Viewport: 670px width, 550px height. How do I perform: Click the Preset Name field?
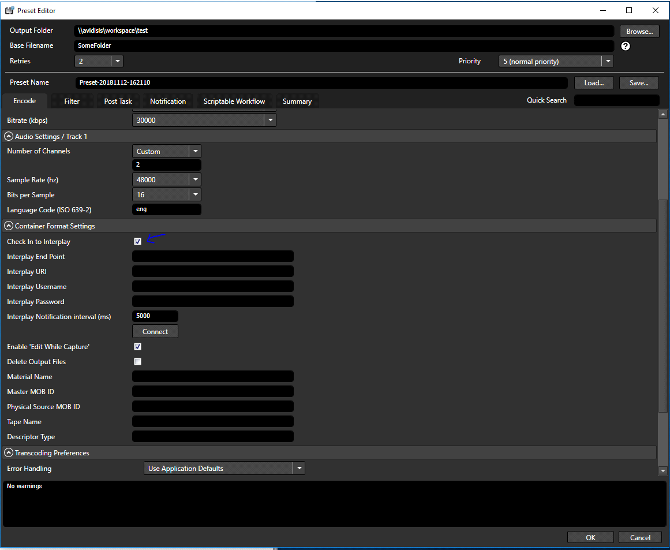pos(322,82)
